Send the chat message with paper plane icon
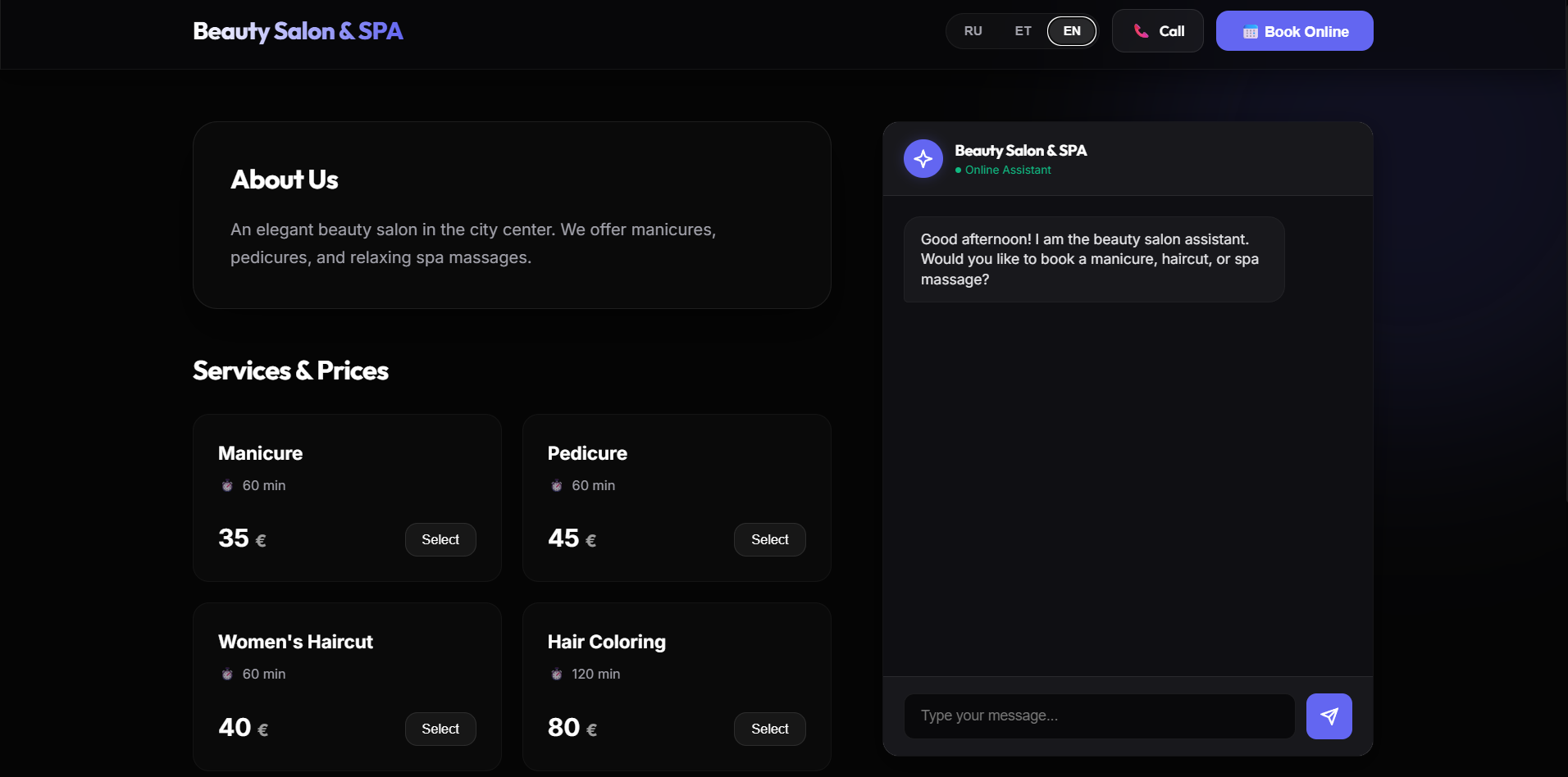 (x=1329, y=716)
